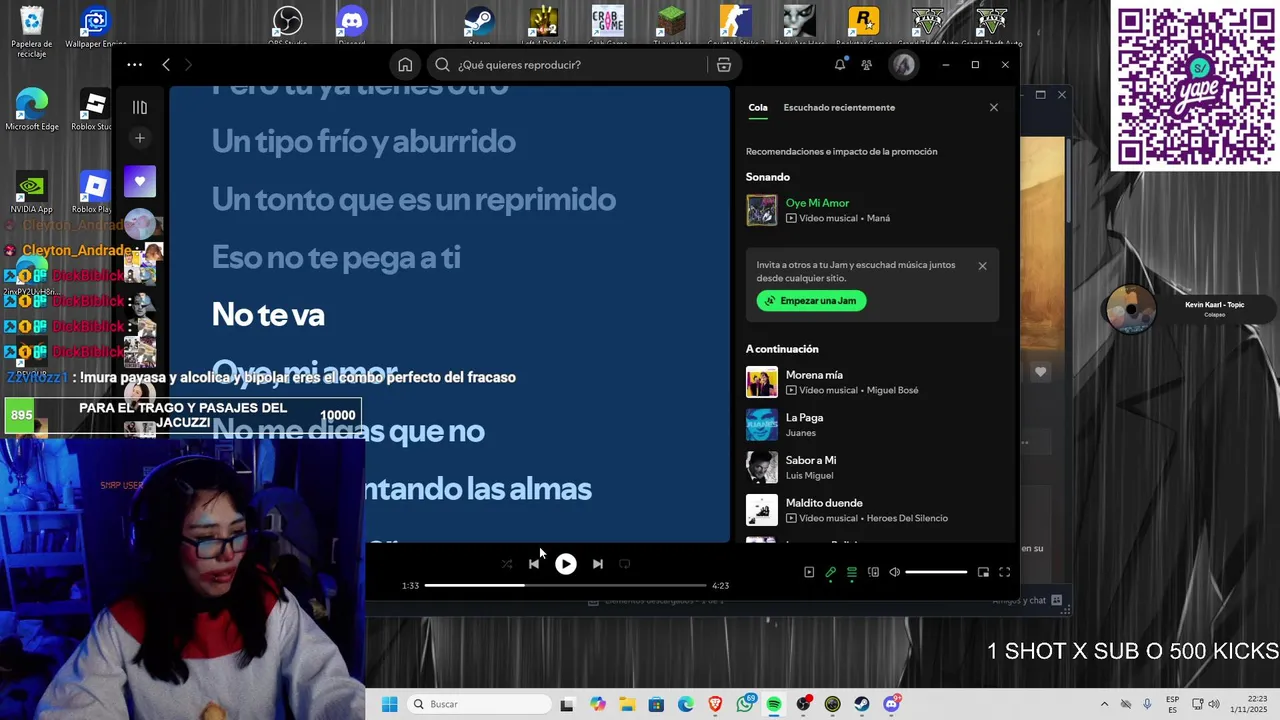Open Windows Start menu
This screenshot has width=1280, height=720.
click(389, 704)
